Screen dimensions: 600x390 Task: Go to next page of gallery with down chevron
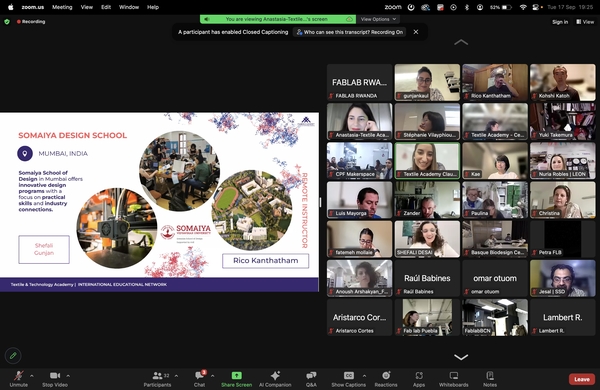click(x=461, y=357)
